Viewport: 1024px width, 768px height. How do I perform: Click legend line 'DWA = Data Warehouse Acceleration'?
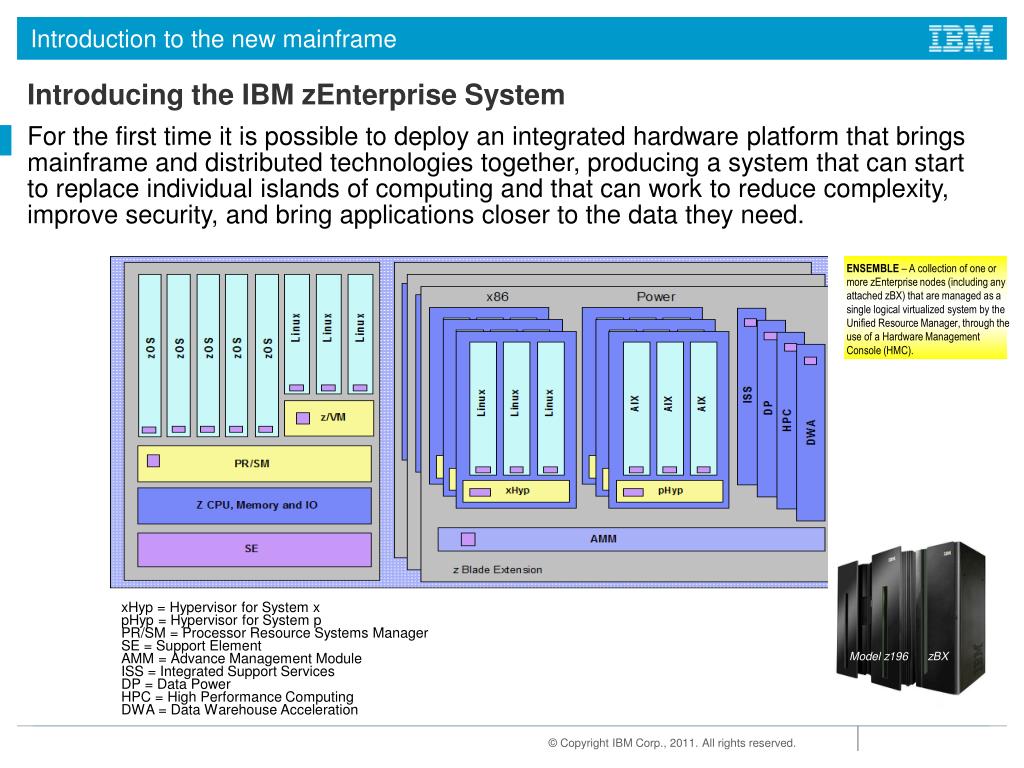pyautogui.click(x=240, y=710)
